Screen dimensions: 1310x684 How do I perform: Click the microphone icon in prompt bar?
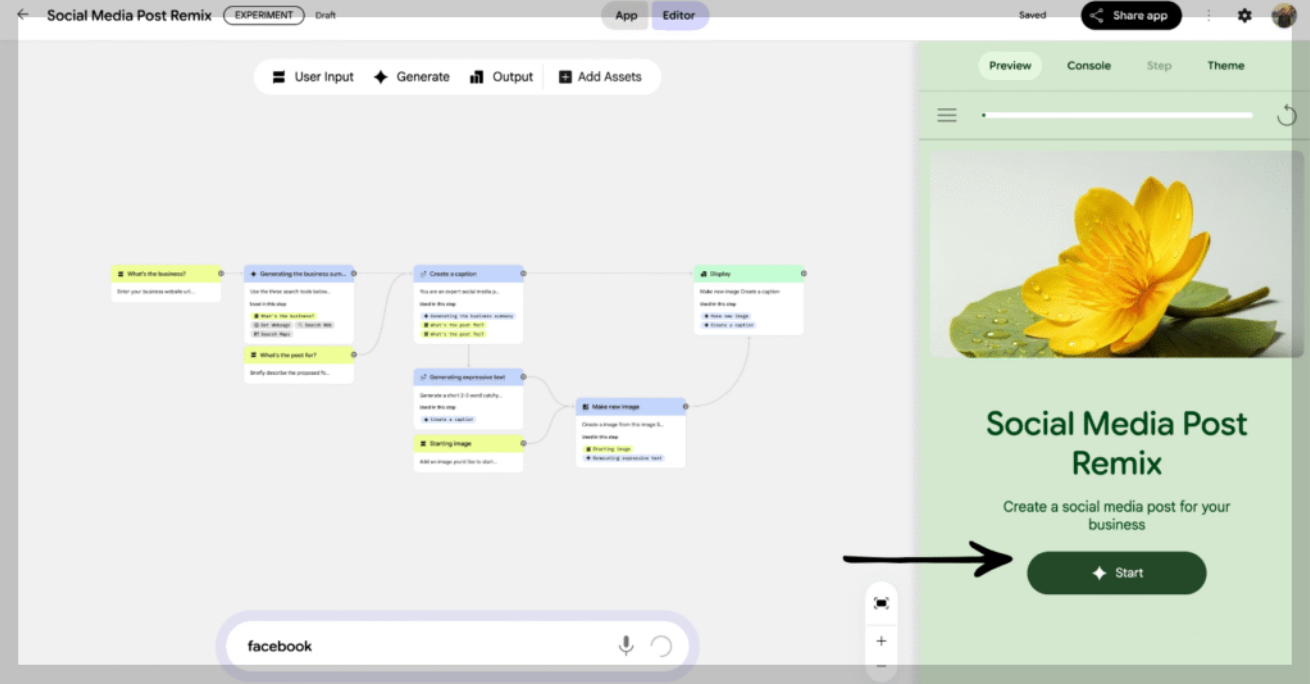point(626,646)
